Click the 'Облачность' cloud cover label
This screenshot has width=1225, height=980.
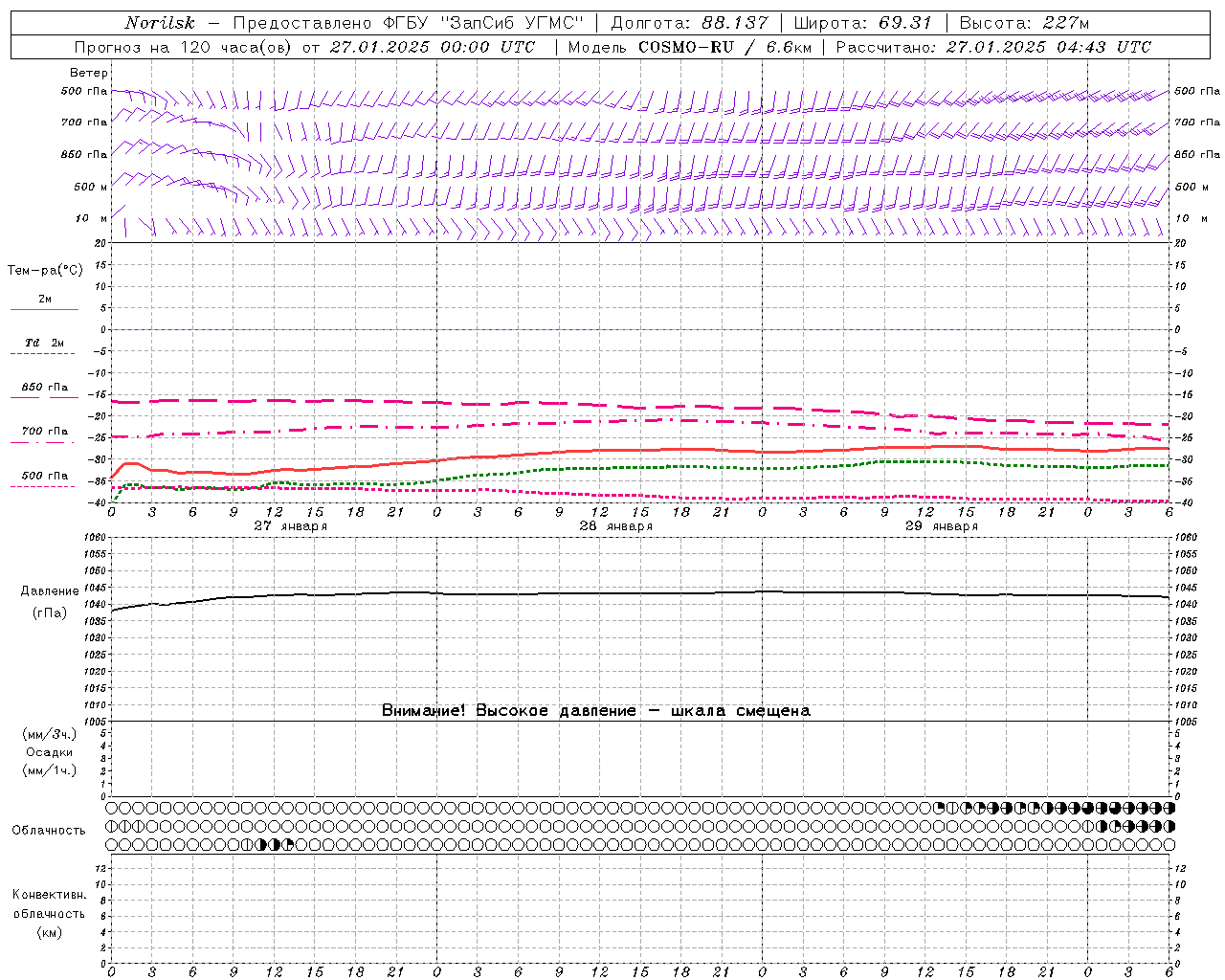click(x=49, y=830)
